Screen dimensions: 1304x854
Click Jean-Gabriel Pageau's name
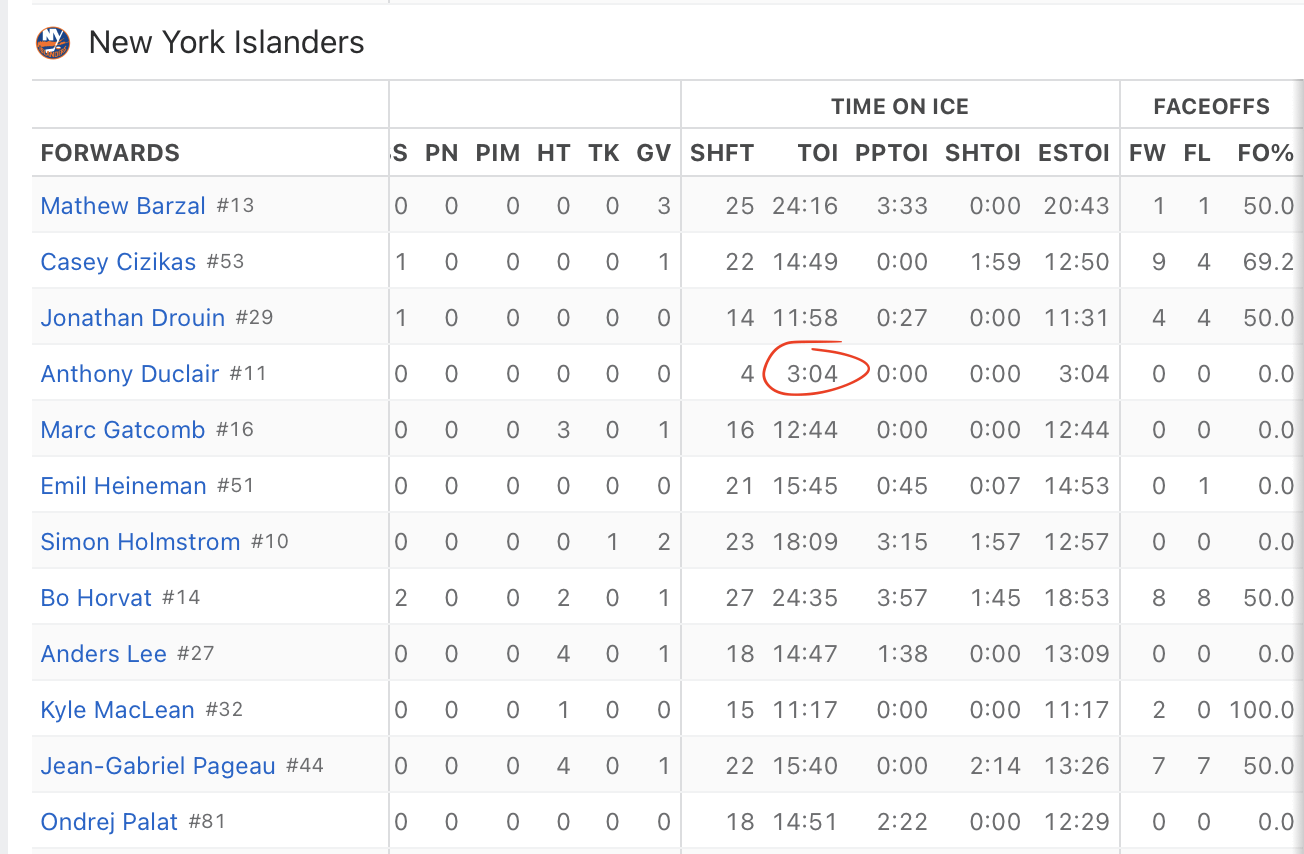(x=158, y=766)
